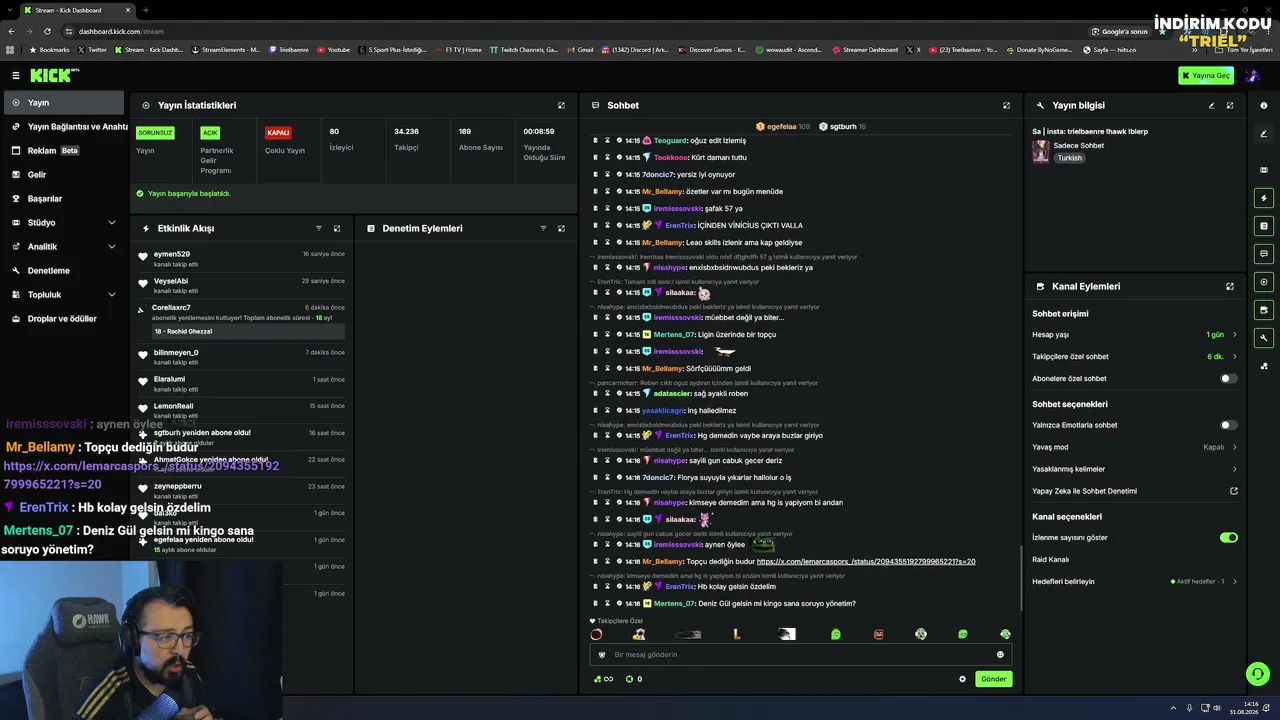Open the YouTube bookmark
Image resolution: width=1280 pixels, height=720 pixels.
[x=334, y=50]
